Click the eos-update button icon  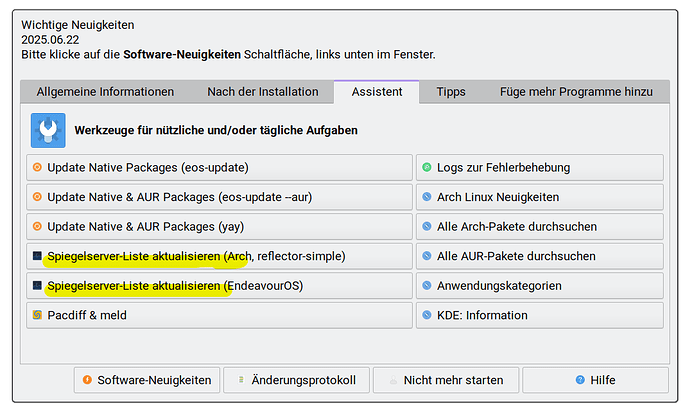click(x=38, y=168)
